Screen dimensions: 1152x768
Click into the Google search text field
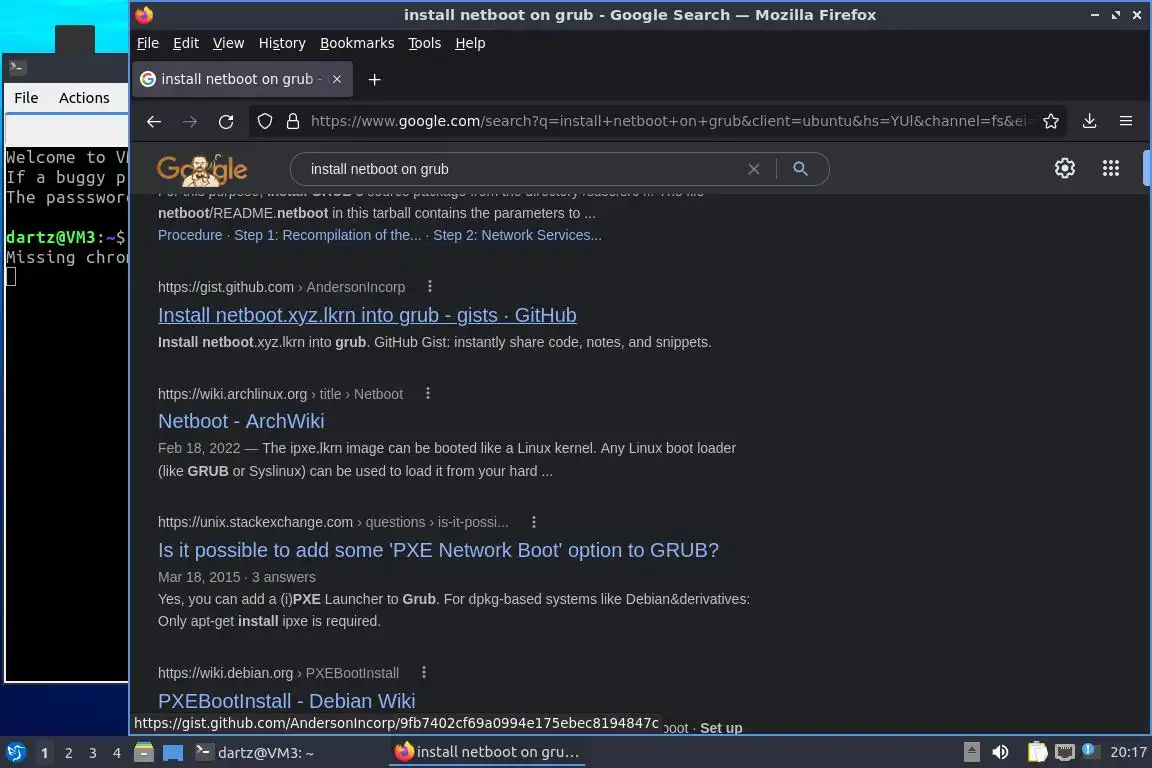tap(525, 169)
